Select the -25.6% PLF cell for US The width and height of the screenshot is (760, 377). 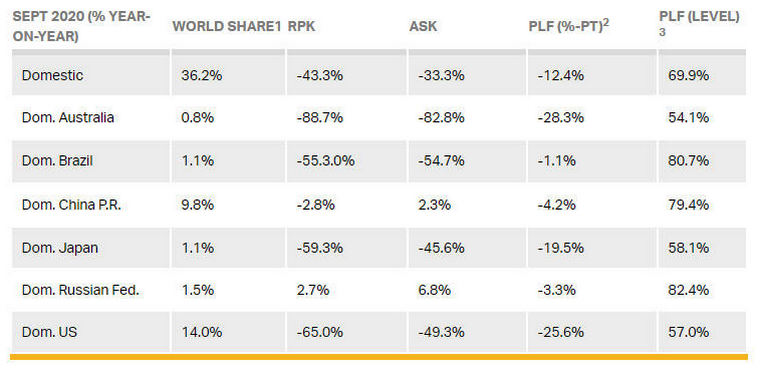click(x=561, y=332)
